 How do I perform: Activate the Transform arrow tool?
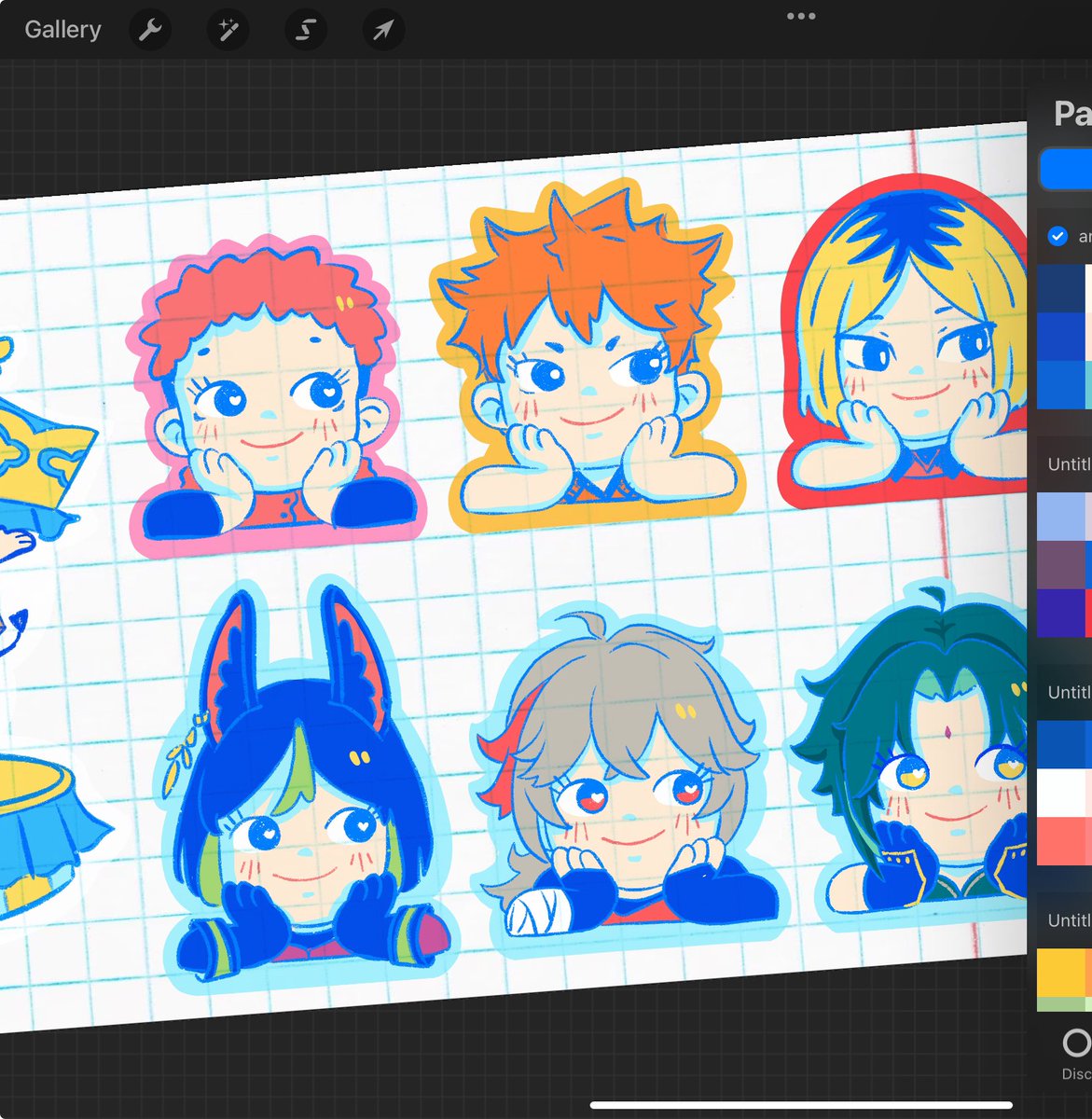383,31
